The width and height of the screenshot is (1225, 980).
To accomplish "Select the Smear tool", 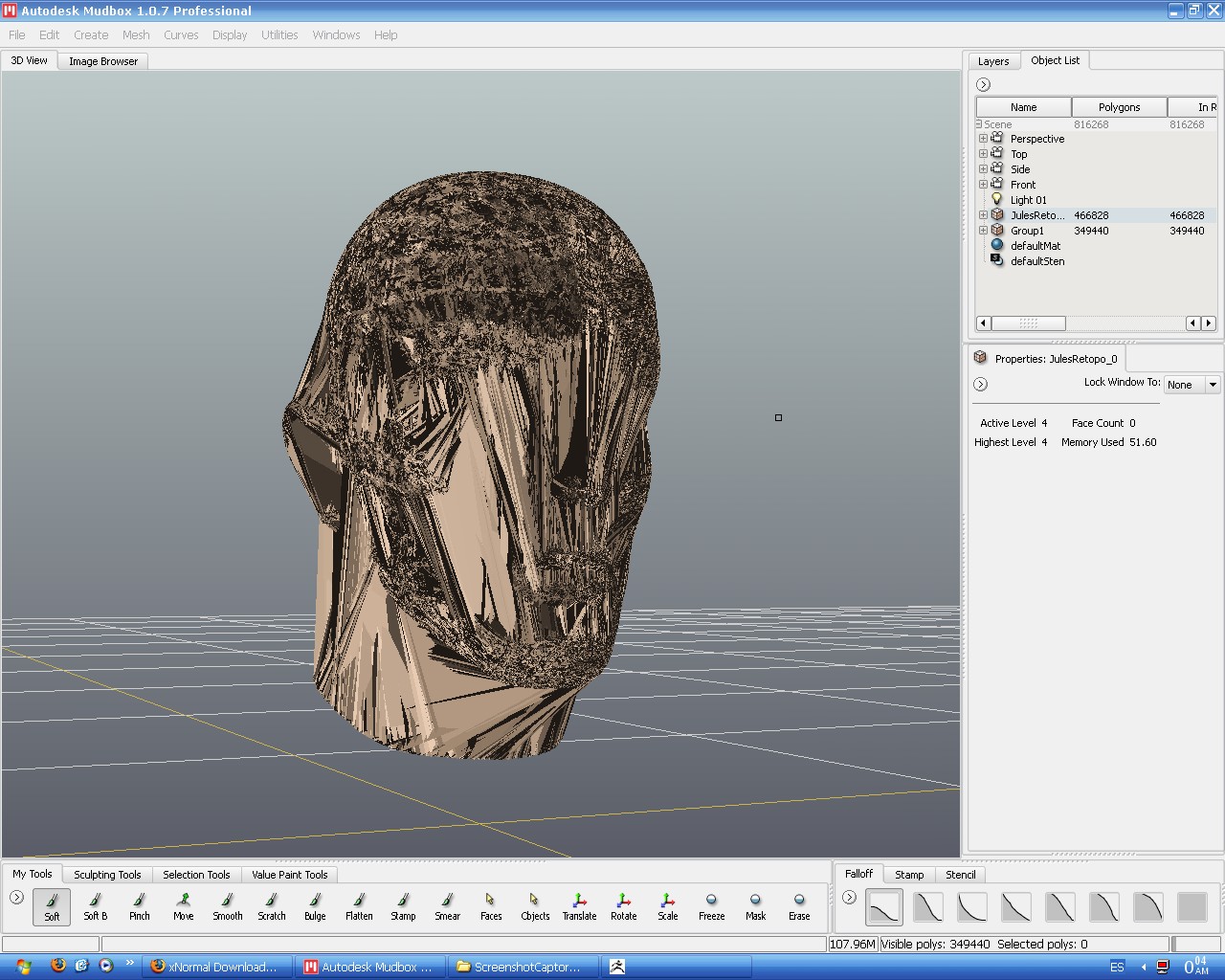I will pos(447,905).
